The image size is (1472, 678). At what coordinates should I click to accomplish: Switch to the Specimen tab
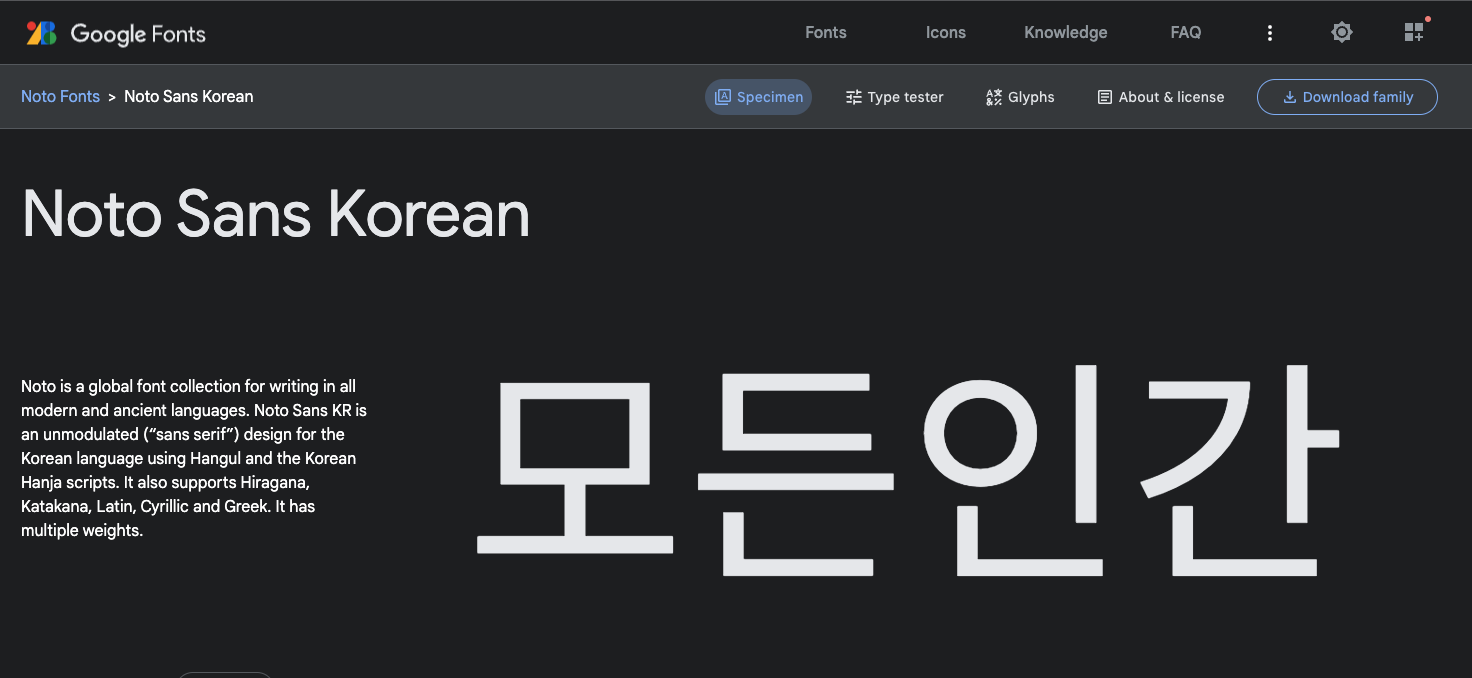pyautogui.click(x=759, y=97)
